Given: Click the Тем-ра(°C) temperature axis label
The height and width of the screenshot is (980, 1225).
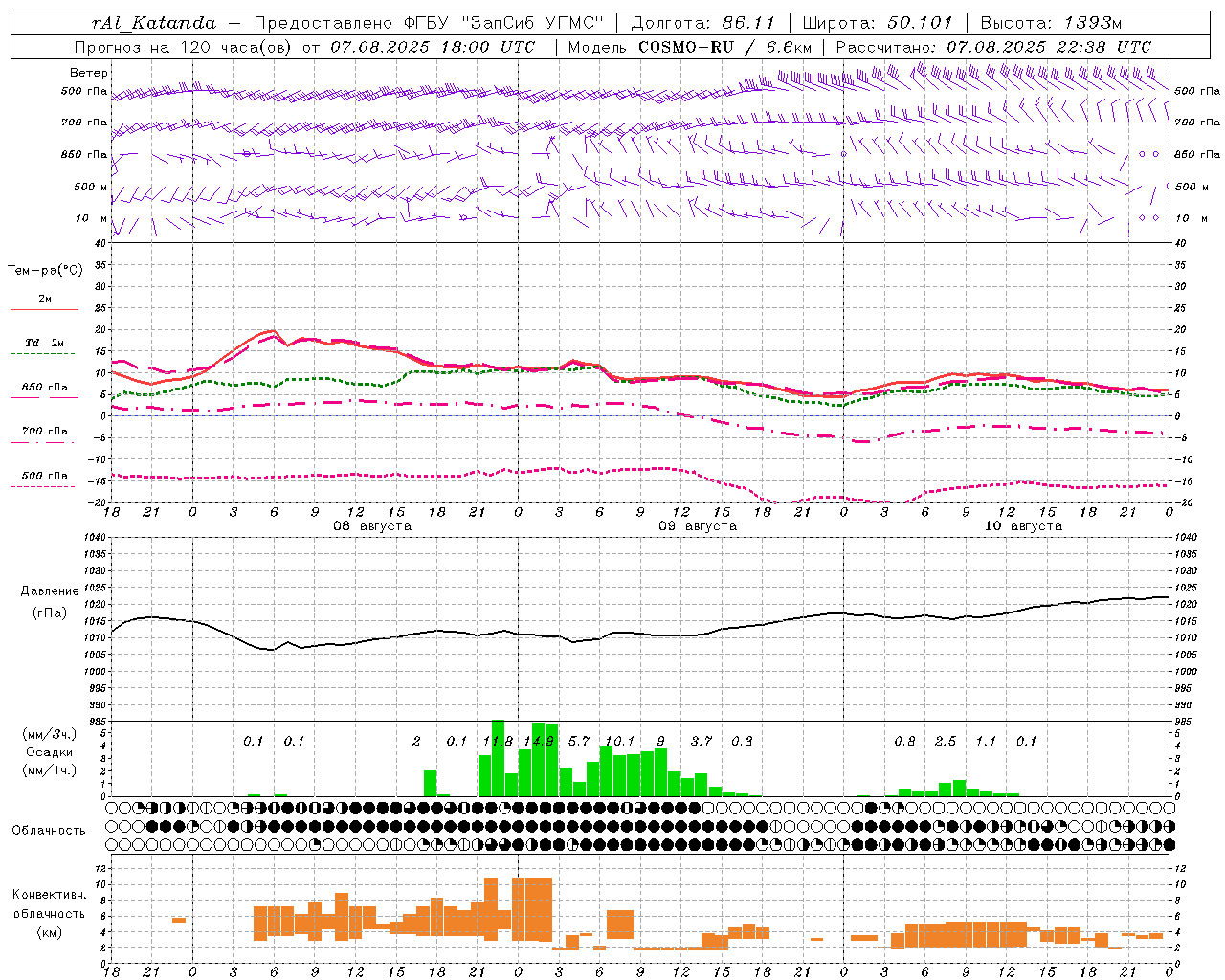Looking at the screenshot, I should point(46,271).
